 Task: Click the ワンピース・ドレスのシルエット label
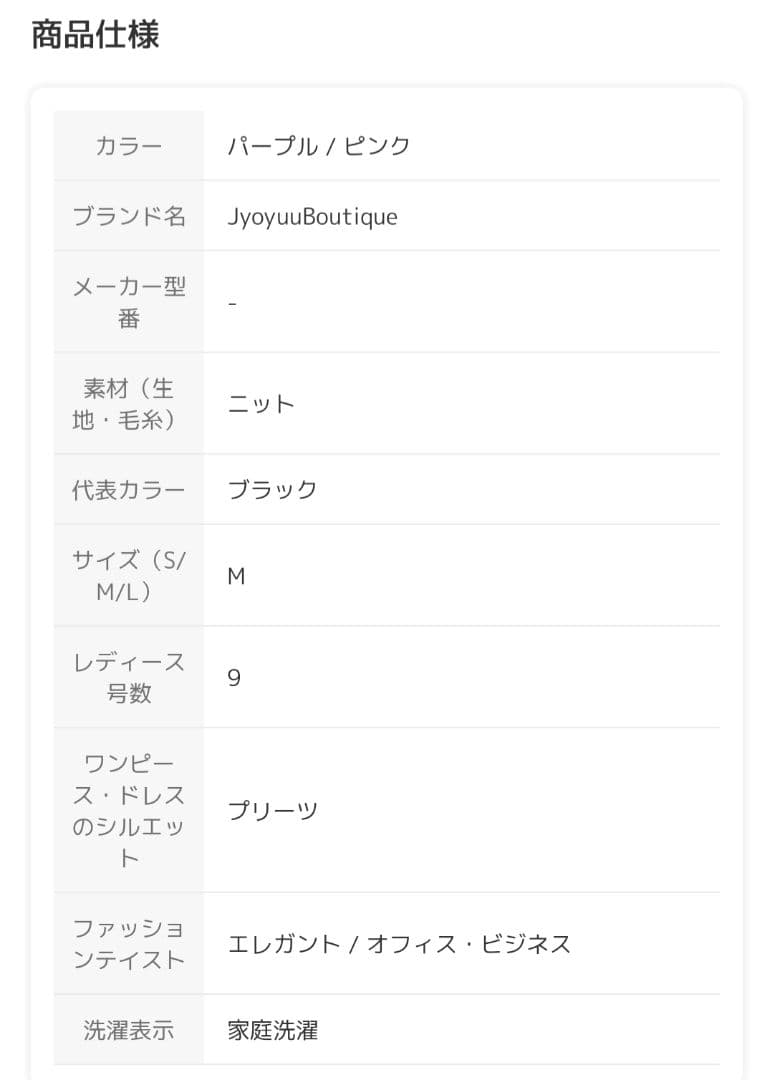tap(128, 811)
